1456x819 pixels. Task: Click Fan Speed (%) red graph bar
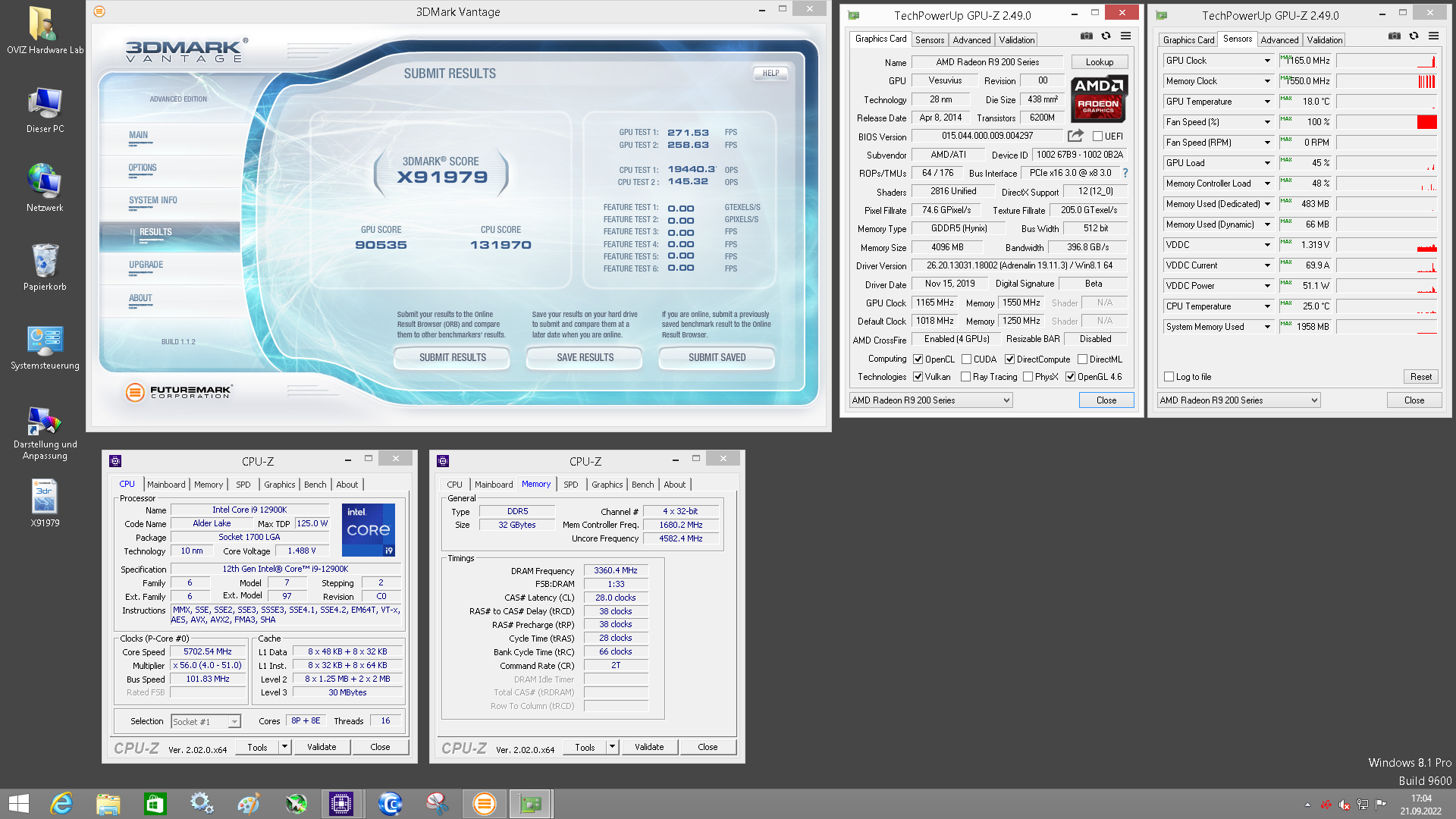1426,122
